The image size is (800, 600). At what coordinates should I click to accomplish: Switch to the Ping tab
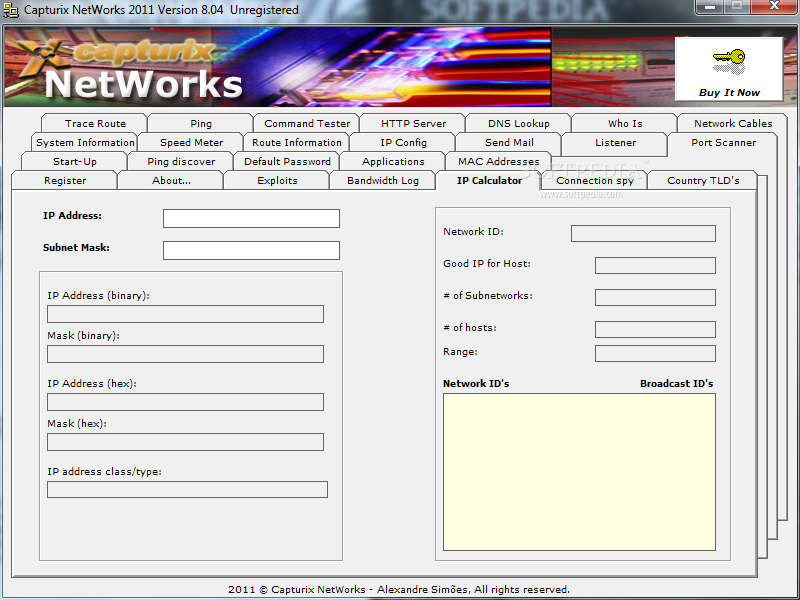click(x=201, y=123)
